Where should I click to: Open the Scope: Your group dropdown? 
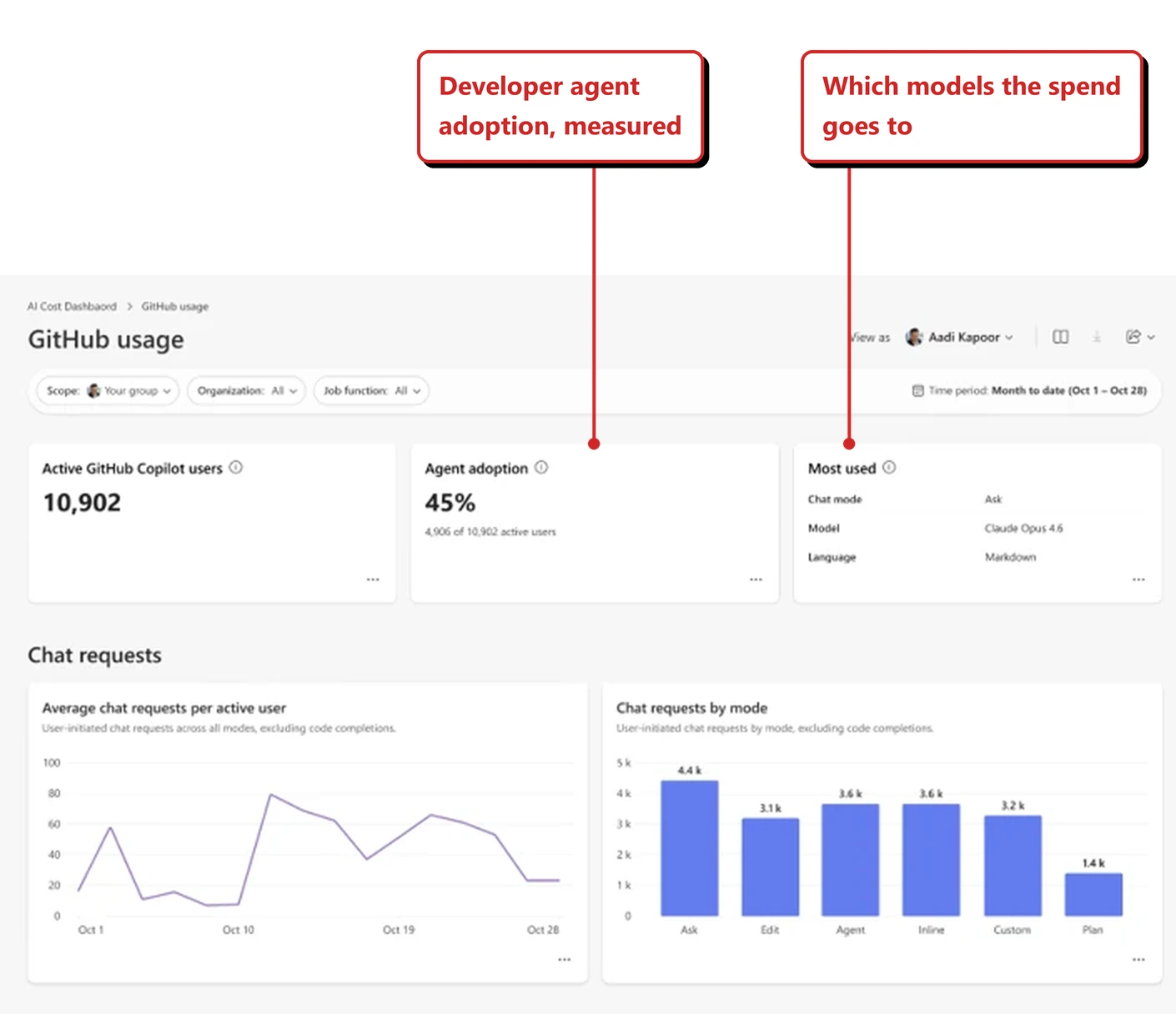pos(108,390)
